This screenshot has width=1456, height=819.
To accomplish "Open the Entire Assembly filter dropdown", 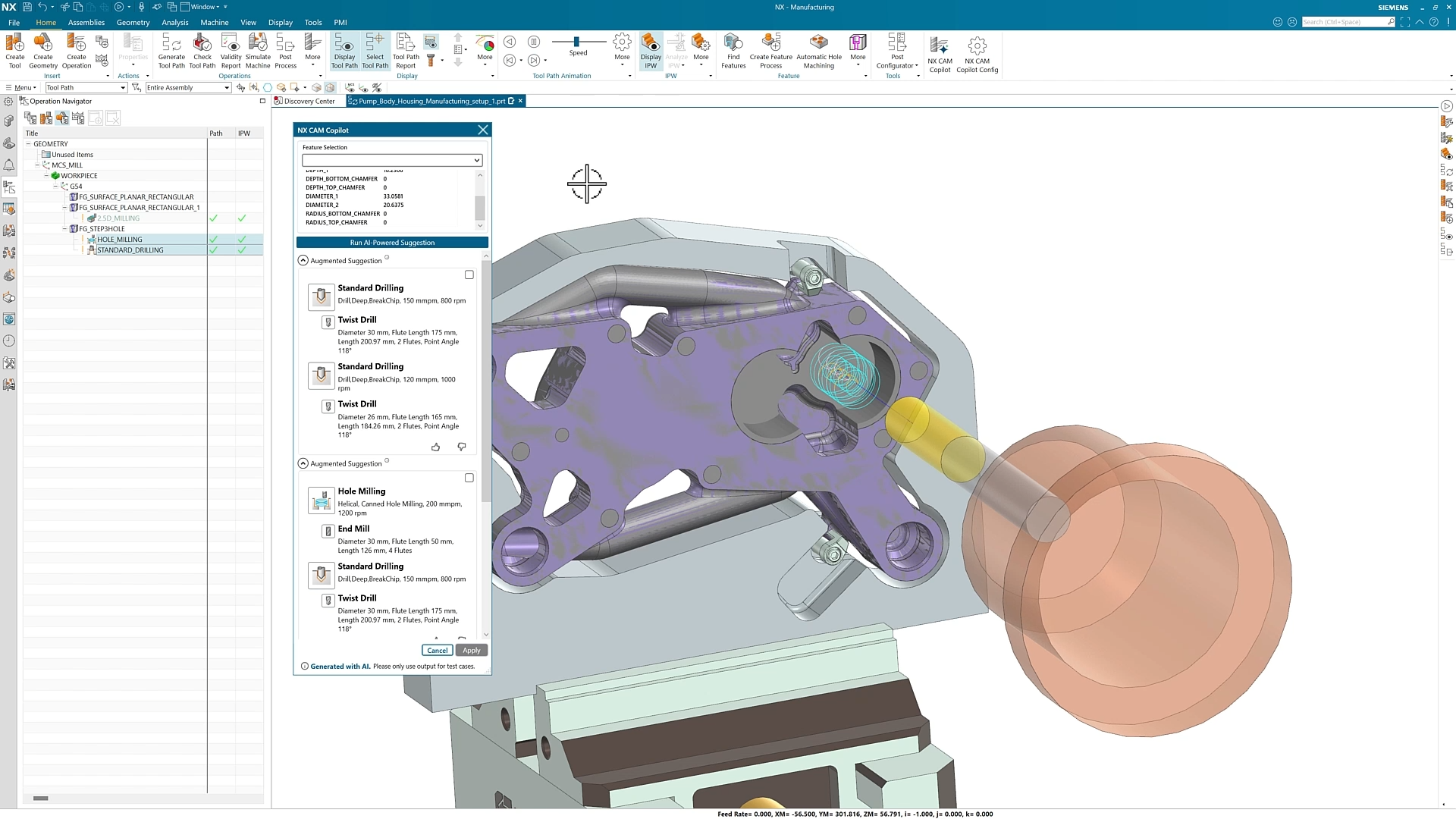I will (x=226, y=88).
